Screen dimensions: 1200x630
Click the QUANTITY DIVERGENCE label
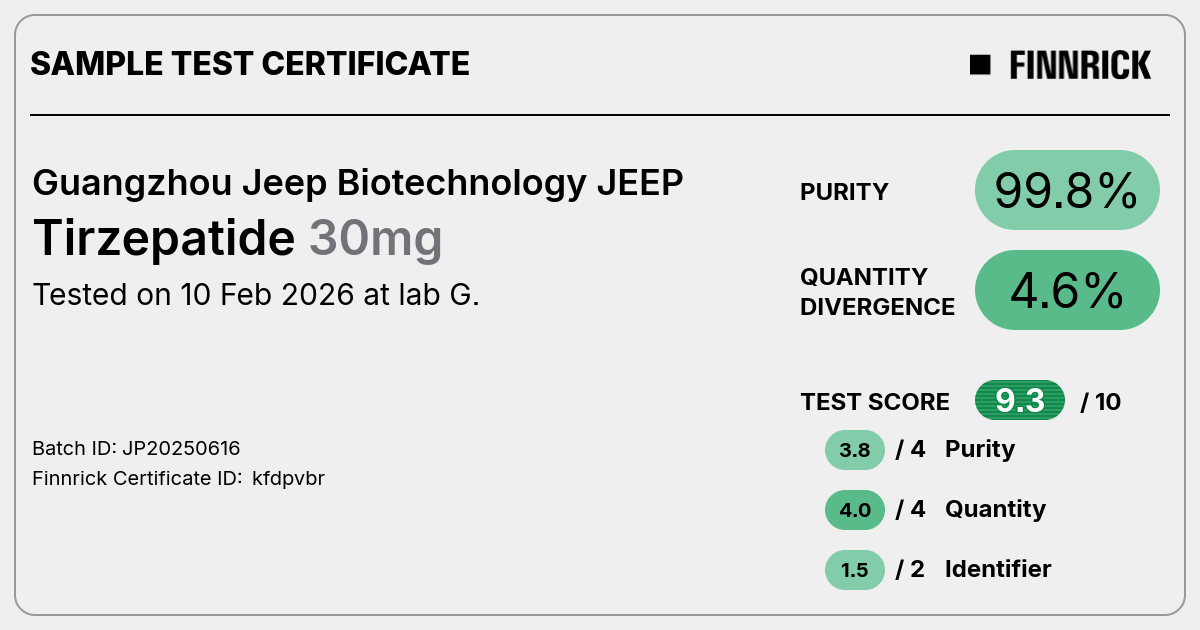877,291
